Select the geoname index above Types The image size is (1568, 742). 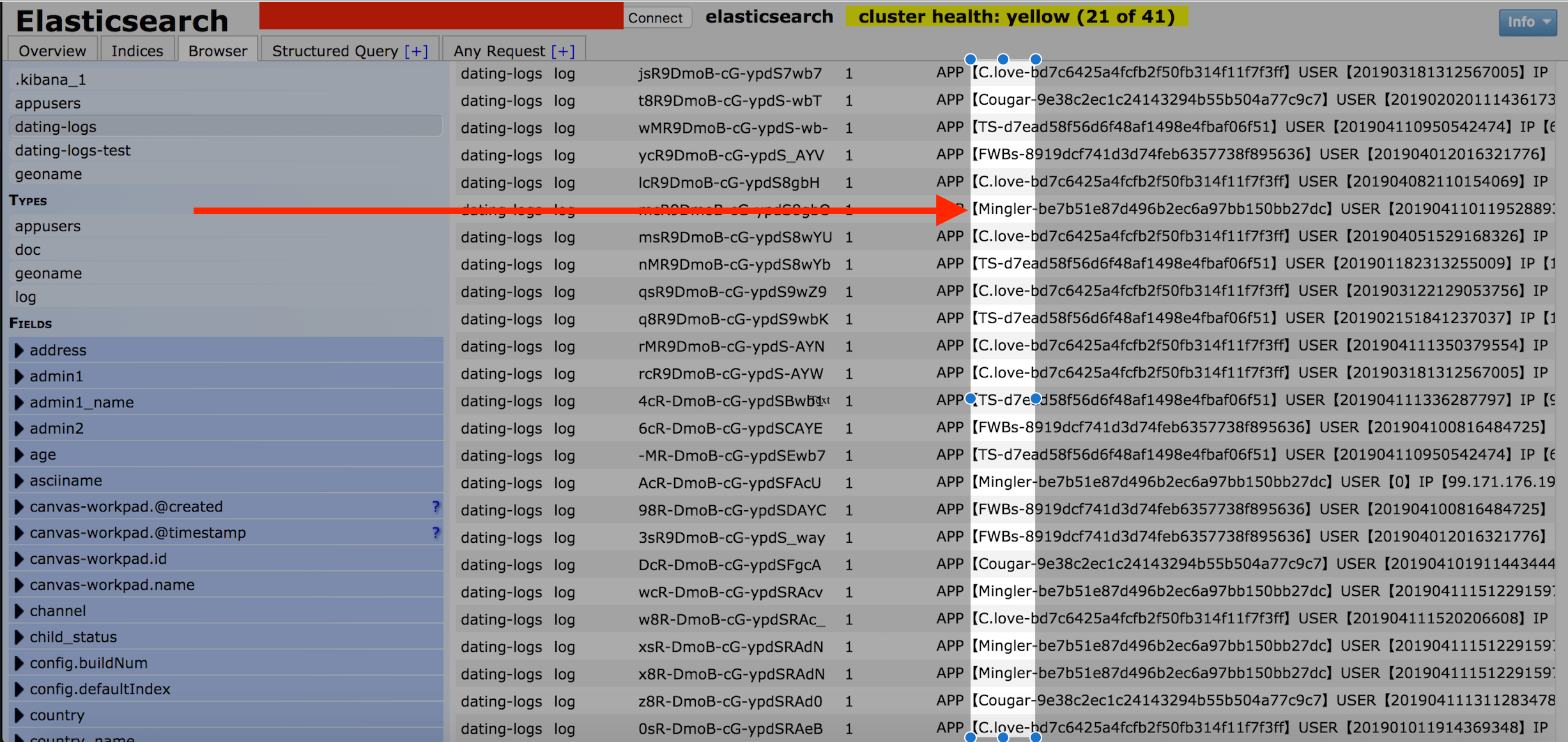pos(226,174)
